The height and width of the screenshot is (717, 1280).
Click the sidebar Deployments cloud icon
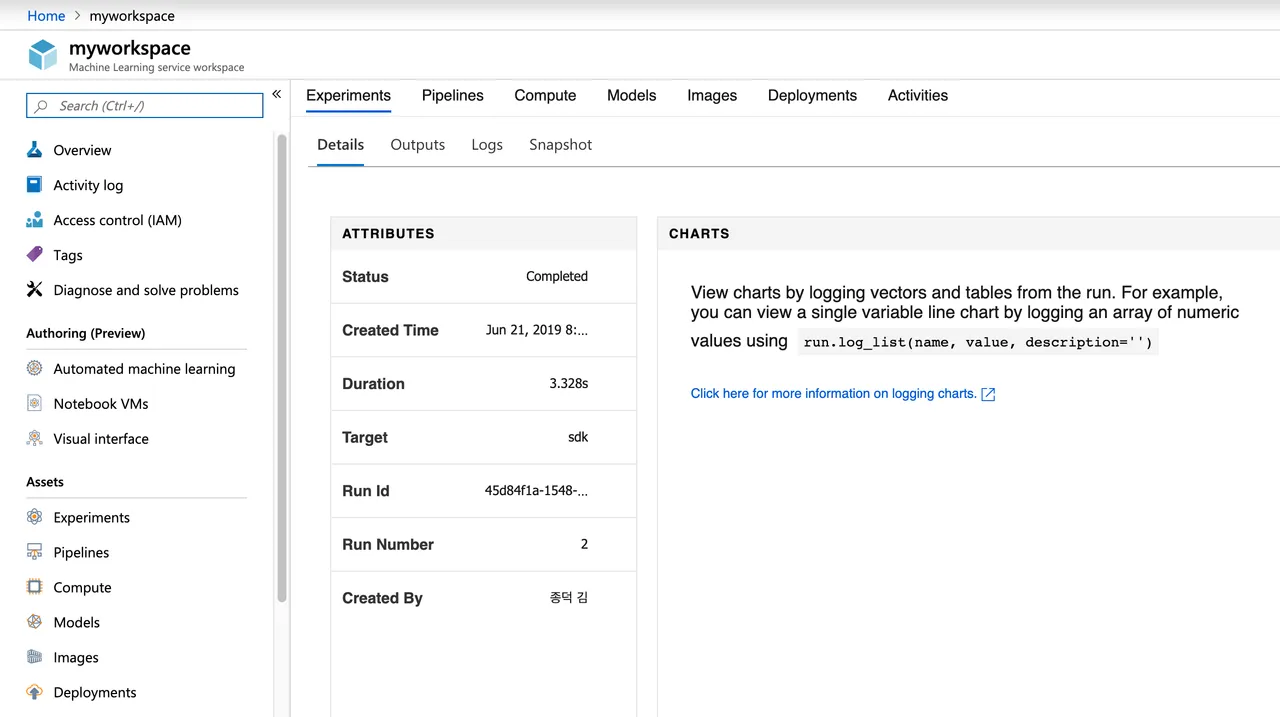[x=35, y=692]
